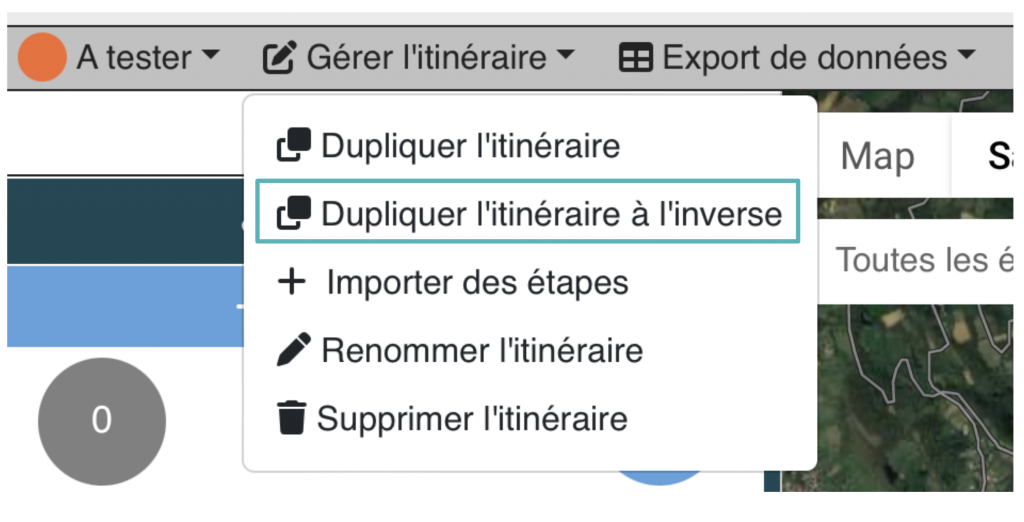Click the pencil icon for Renommer l'itinéraire
The width and height of the screenshot is (1024, 522).
coord(294,350)
